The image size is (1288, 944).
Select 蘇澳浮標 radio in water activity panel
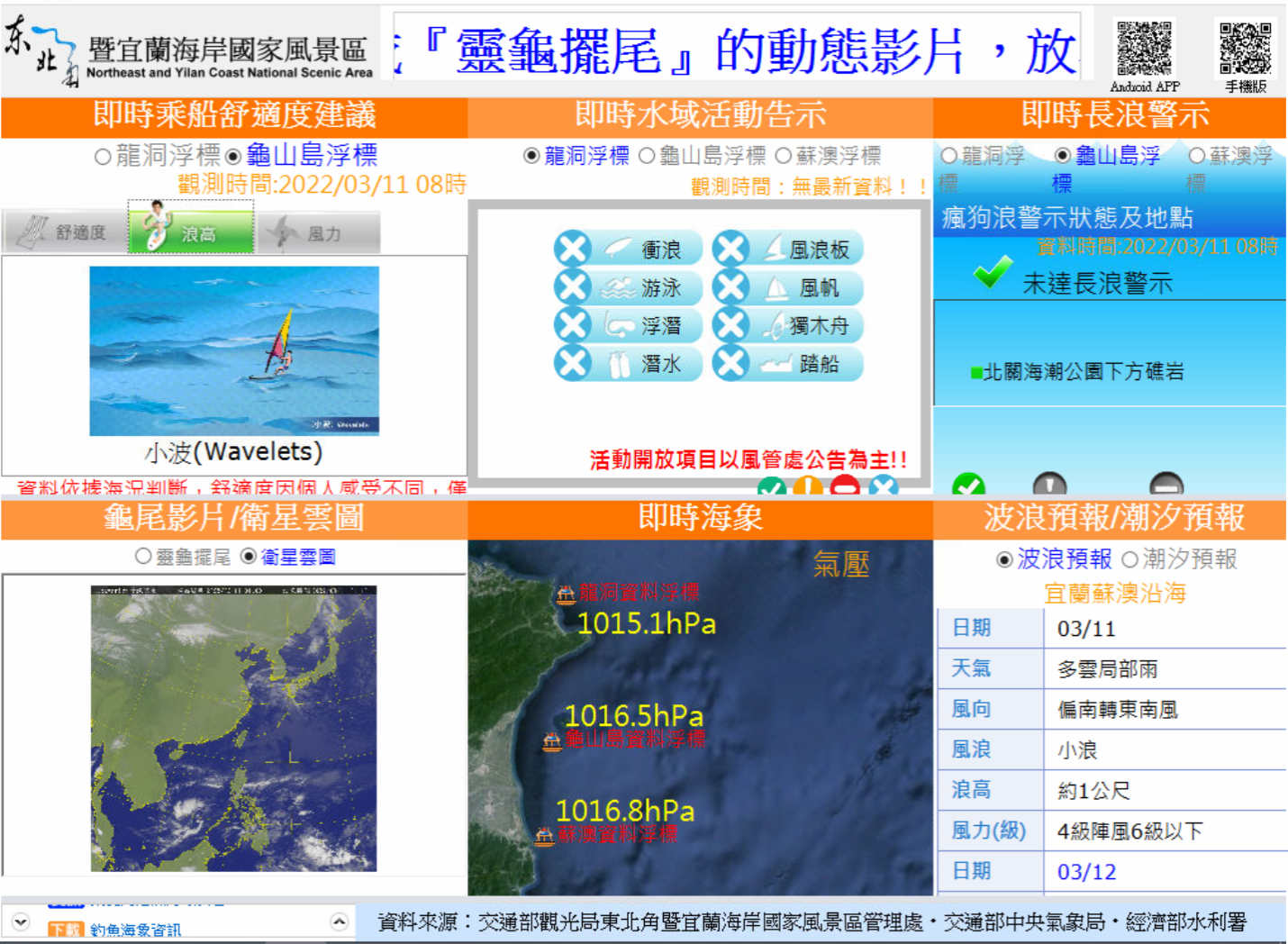[784, 156]
